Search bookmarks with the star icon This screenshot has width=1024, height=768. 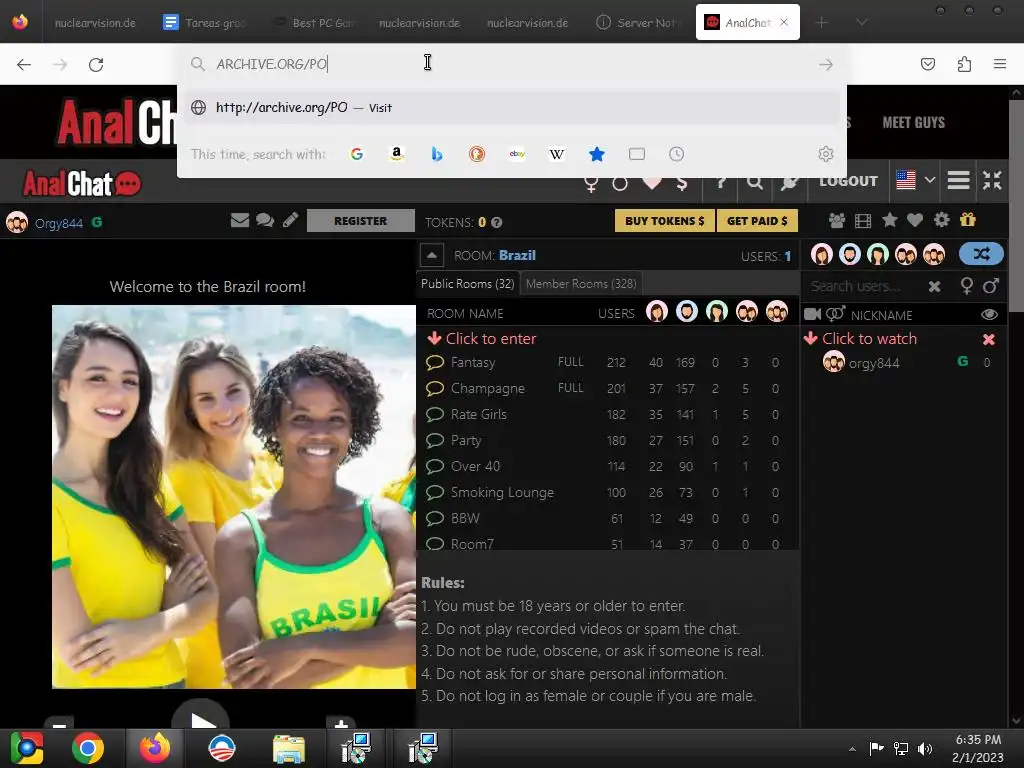597,154
